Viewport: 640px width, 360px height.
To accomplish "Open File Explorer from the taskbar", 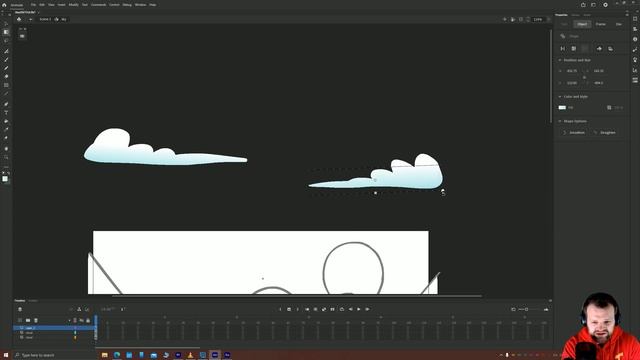I will coord(104,355).
